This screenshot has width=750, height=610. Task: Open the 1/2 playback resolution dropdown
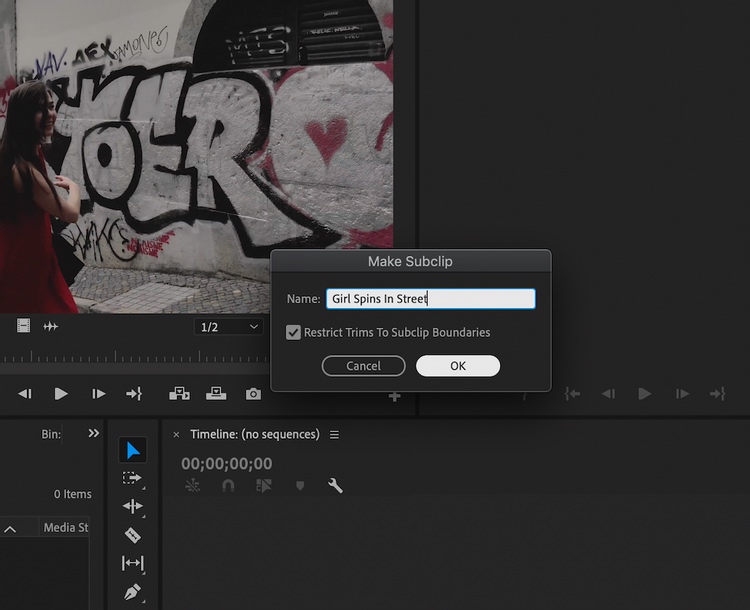[229, 327]
